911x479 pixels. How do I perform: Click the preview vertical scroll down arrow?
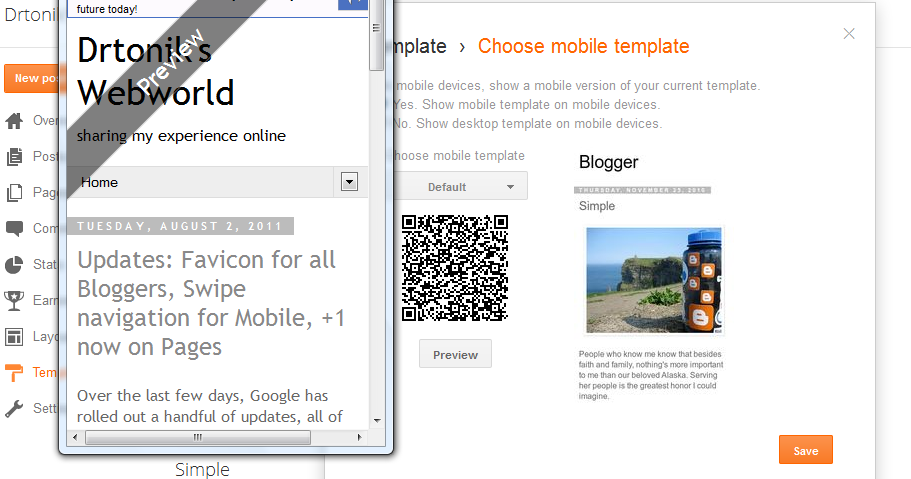tap(376, 420)
